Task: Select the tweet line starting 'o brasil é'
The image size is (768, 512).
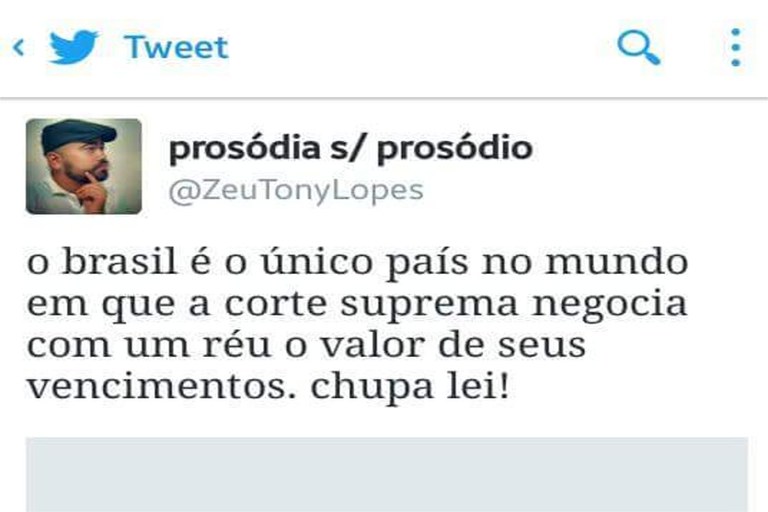Action: pyautogui.click(x=358, y=263)
